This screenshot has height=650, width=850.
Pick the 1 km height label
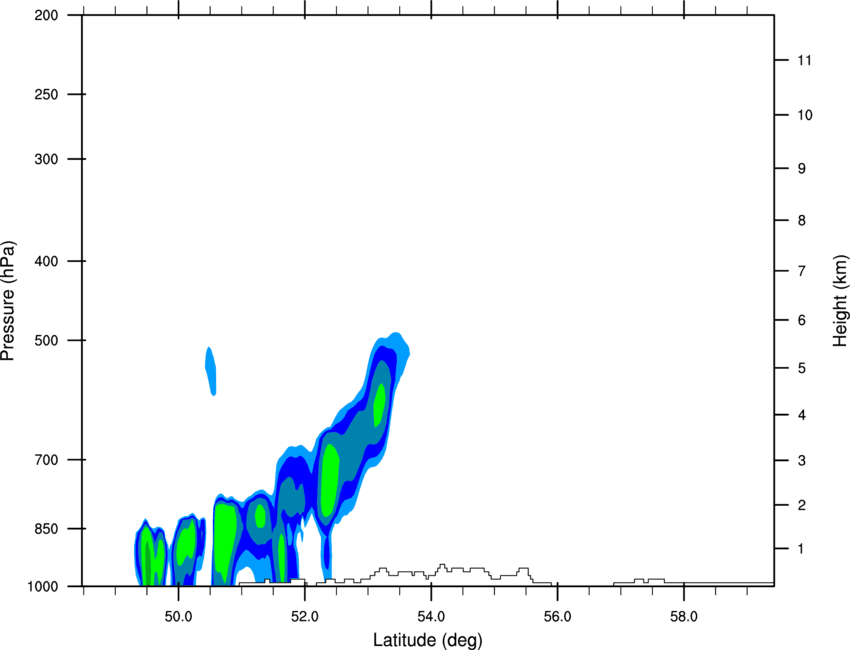(x=801, y=549)
